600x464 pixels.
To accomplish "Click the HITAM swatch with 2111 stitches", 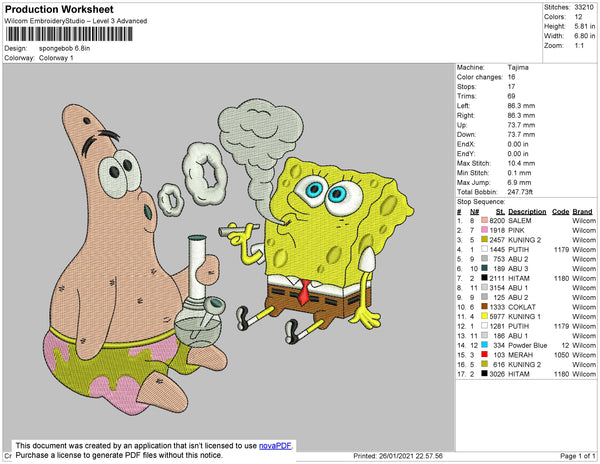I will (484, 278).
